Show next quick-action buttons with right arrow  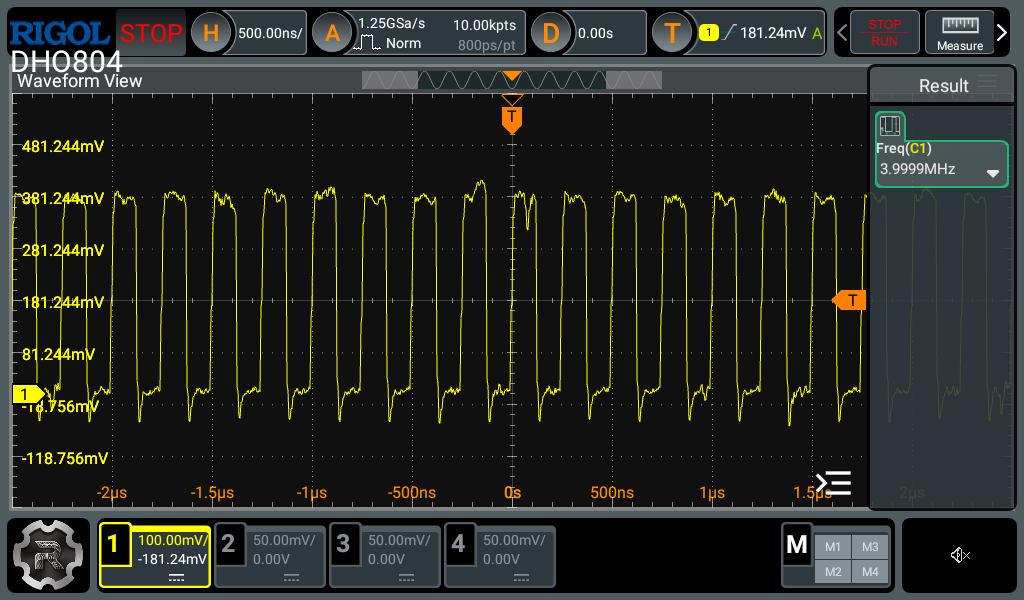(x=1002, y=33)
